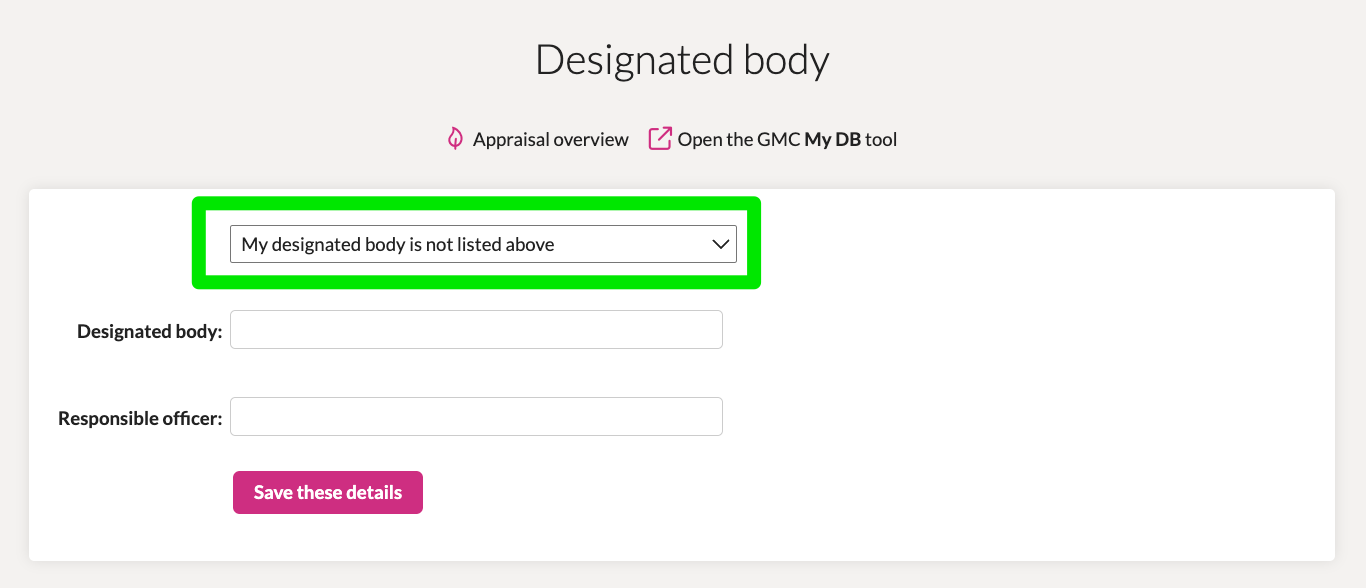Click the external-link icon before GMC tool
The width and height of the screenshot is (1366, 588).
(660, 139)
